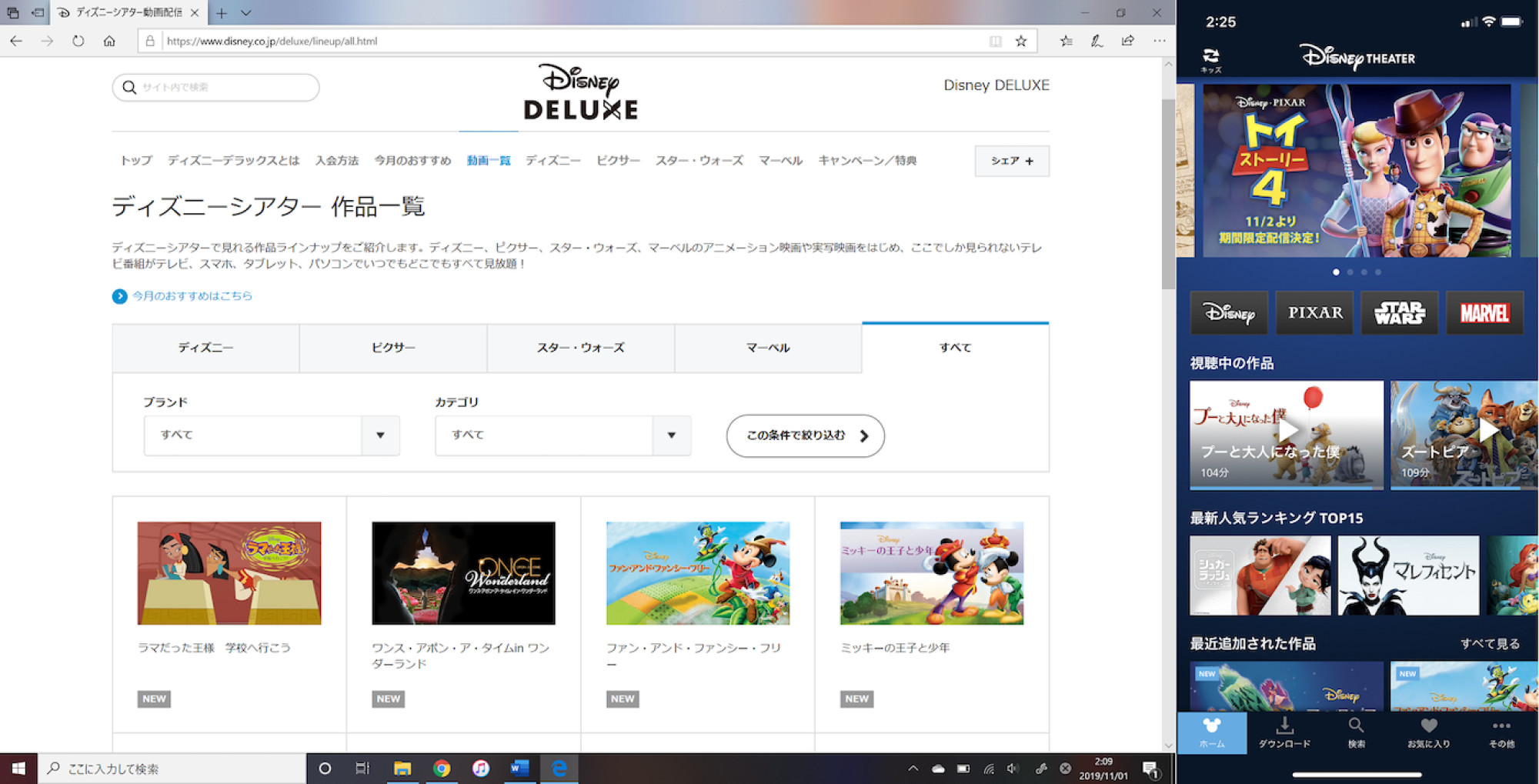Viewport: 1539px width, 784px height.
Task: Select the MARVEL brand tile
Action: pos(1484,313)
